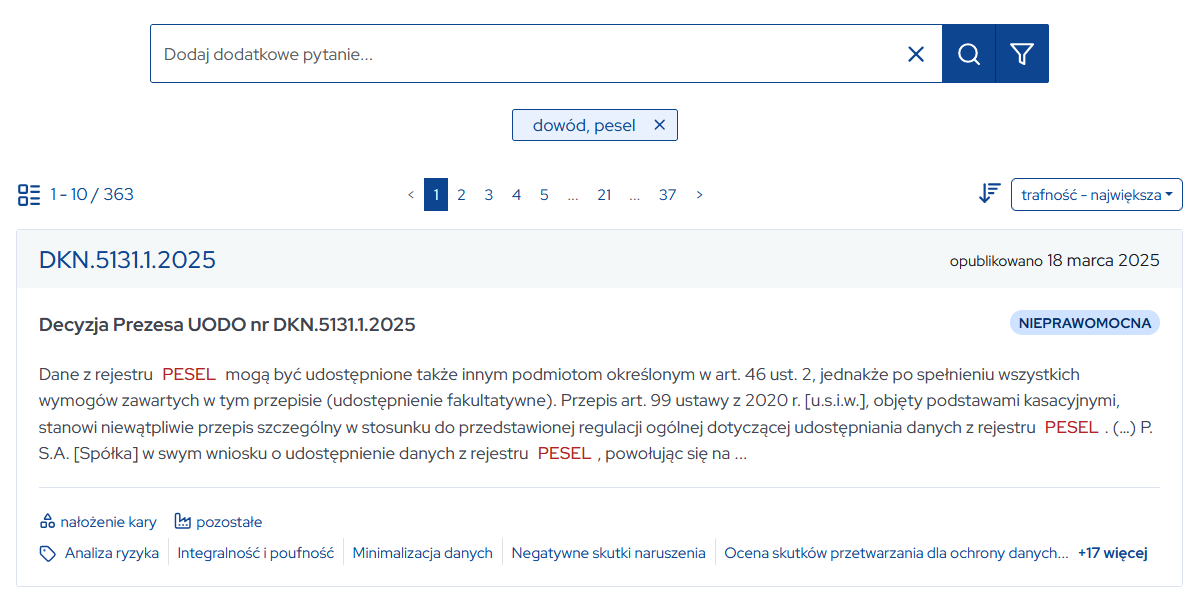Jump to results page 37

click(x=667, y=195)
